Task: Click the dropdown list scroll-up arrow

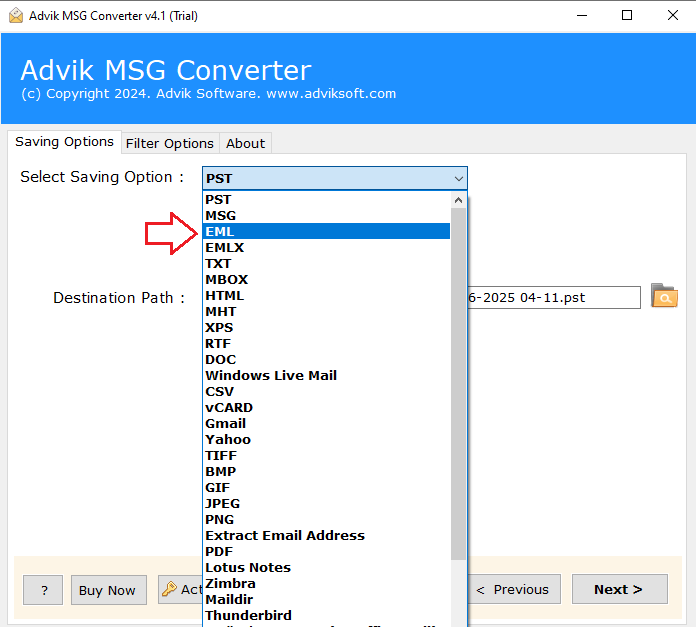Action: (459, 200)
